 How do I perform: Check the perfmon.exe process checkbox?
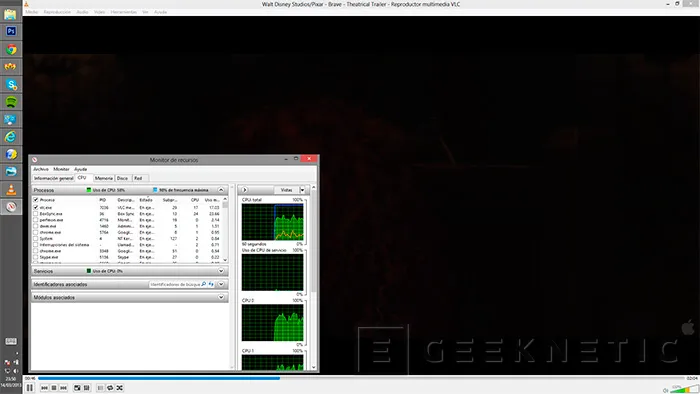pyautogui.click(x=36, y=220)
